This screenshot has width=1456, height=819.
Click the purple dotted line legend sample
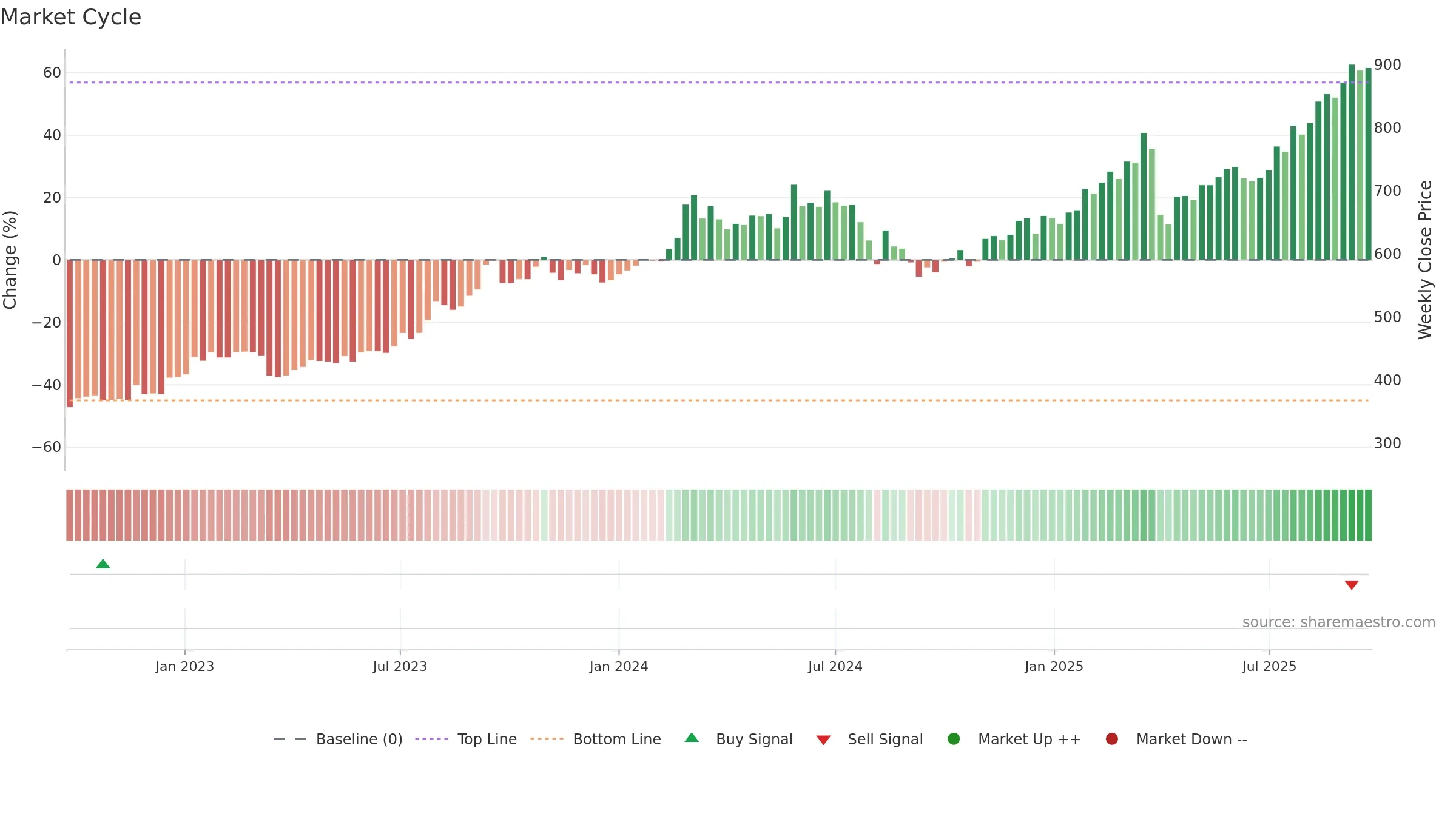(431, 739)
